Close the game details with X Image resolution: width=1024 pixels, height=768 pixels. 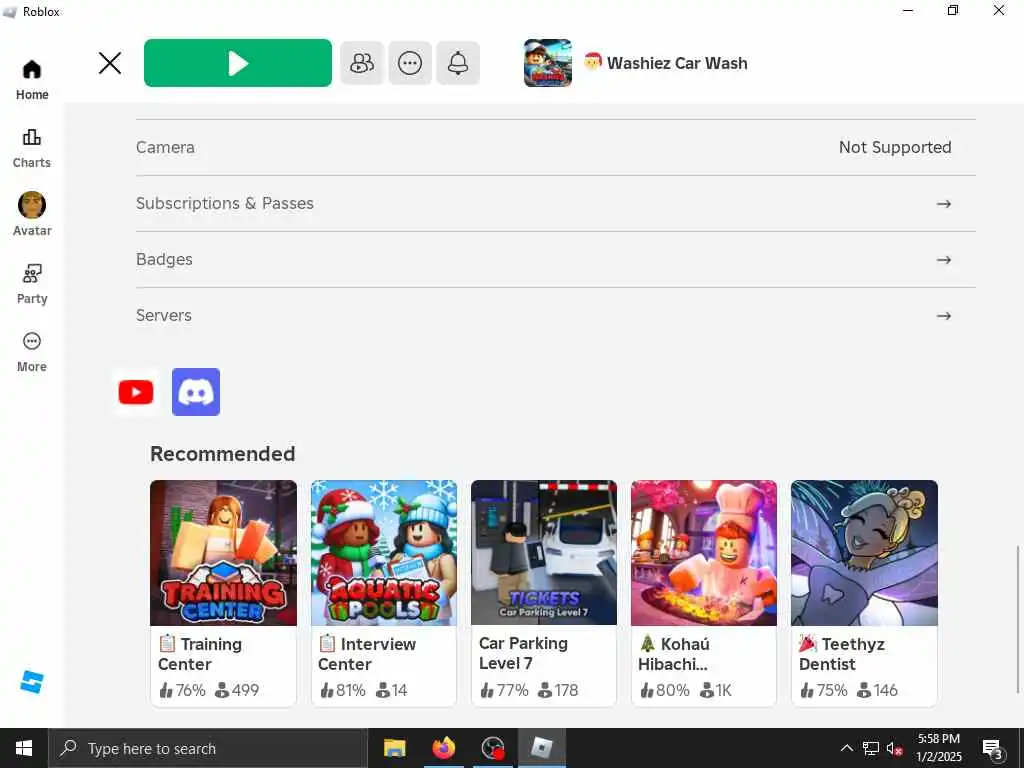click(x=110, y=63)
